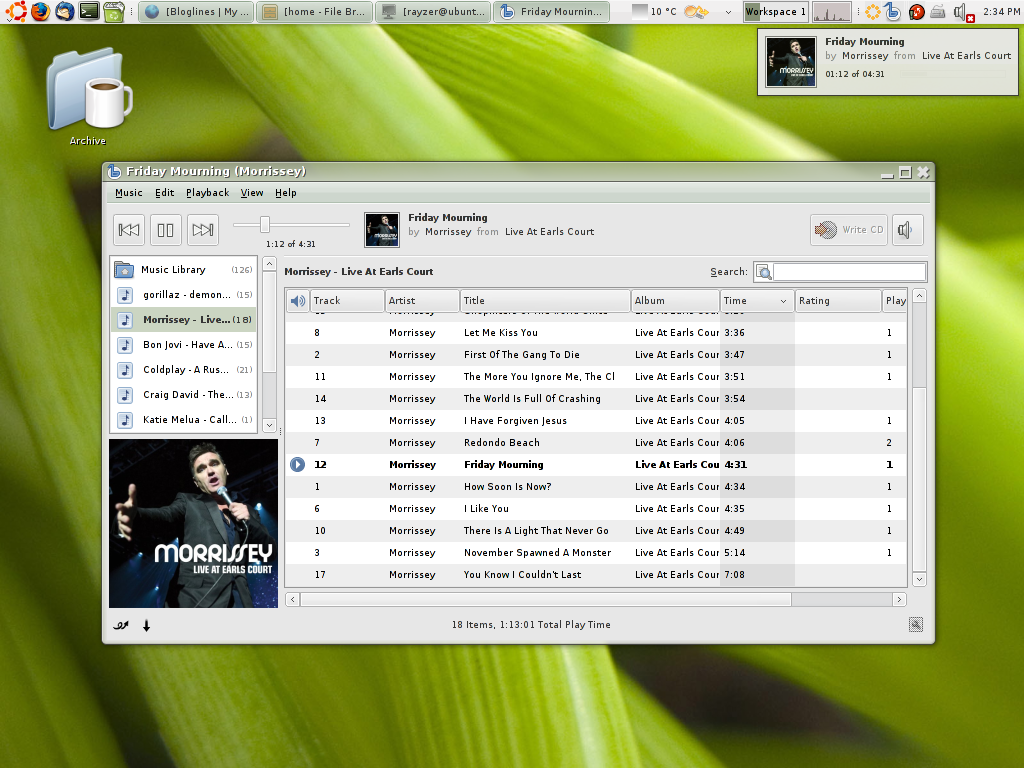Sort by the Title column header
Image resolution: width=1024 pixels, height=768 pixels.
click(x=545, y=300)
